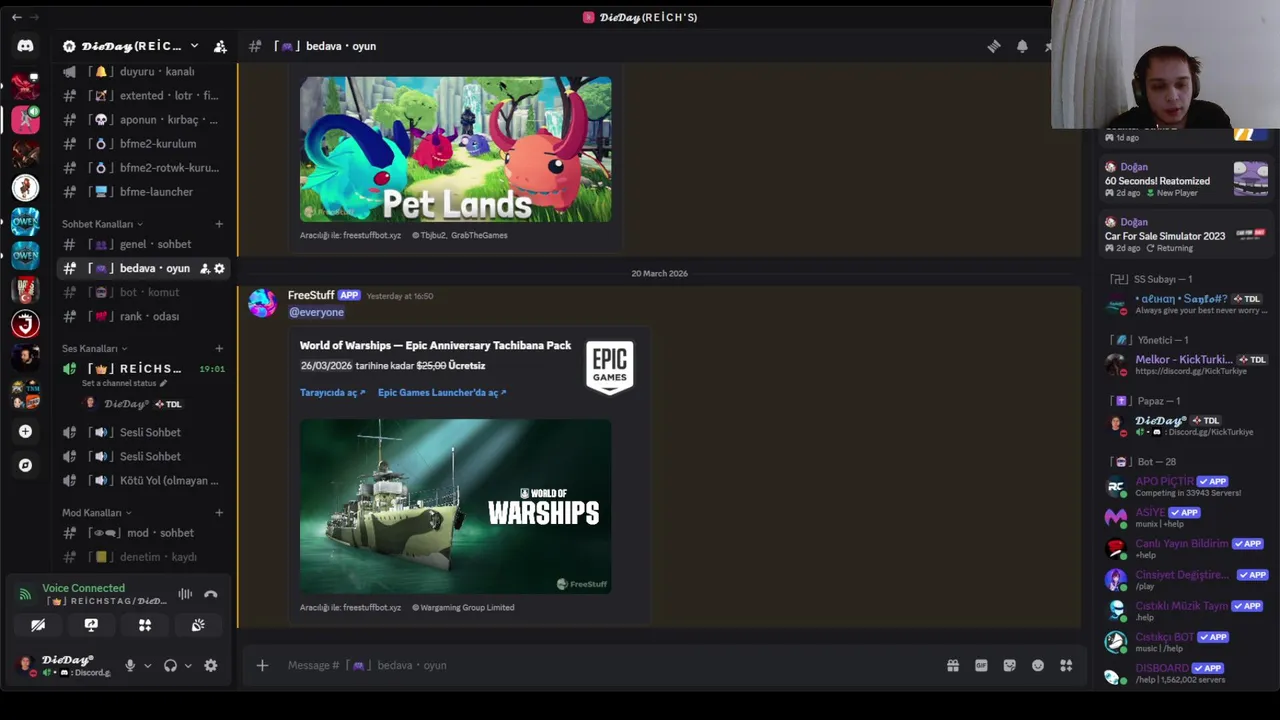
Task: Open the Pet Lands embed image
Action: [455, 149]
